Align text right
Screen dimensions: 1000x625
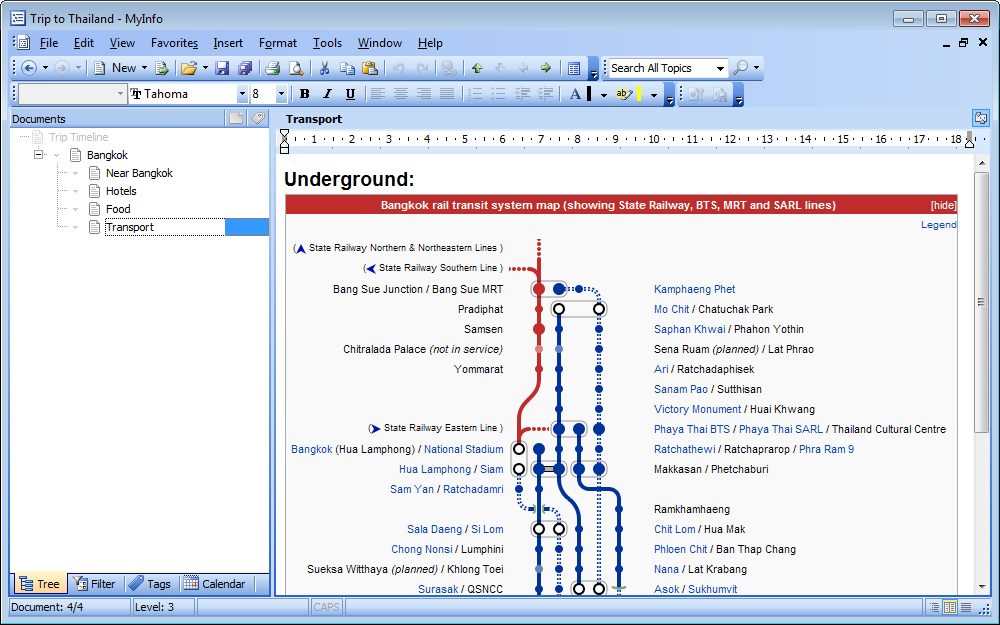pyautogui.click(x=424, y=94)
